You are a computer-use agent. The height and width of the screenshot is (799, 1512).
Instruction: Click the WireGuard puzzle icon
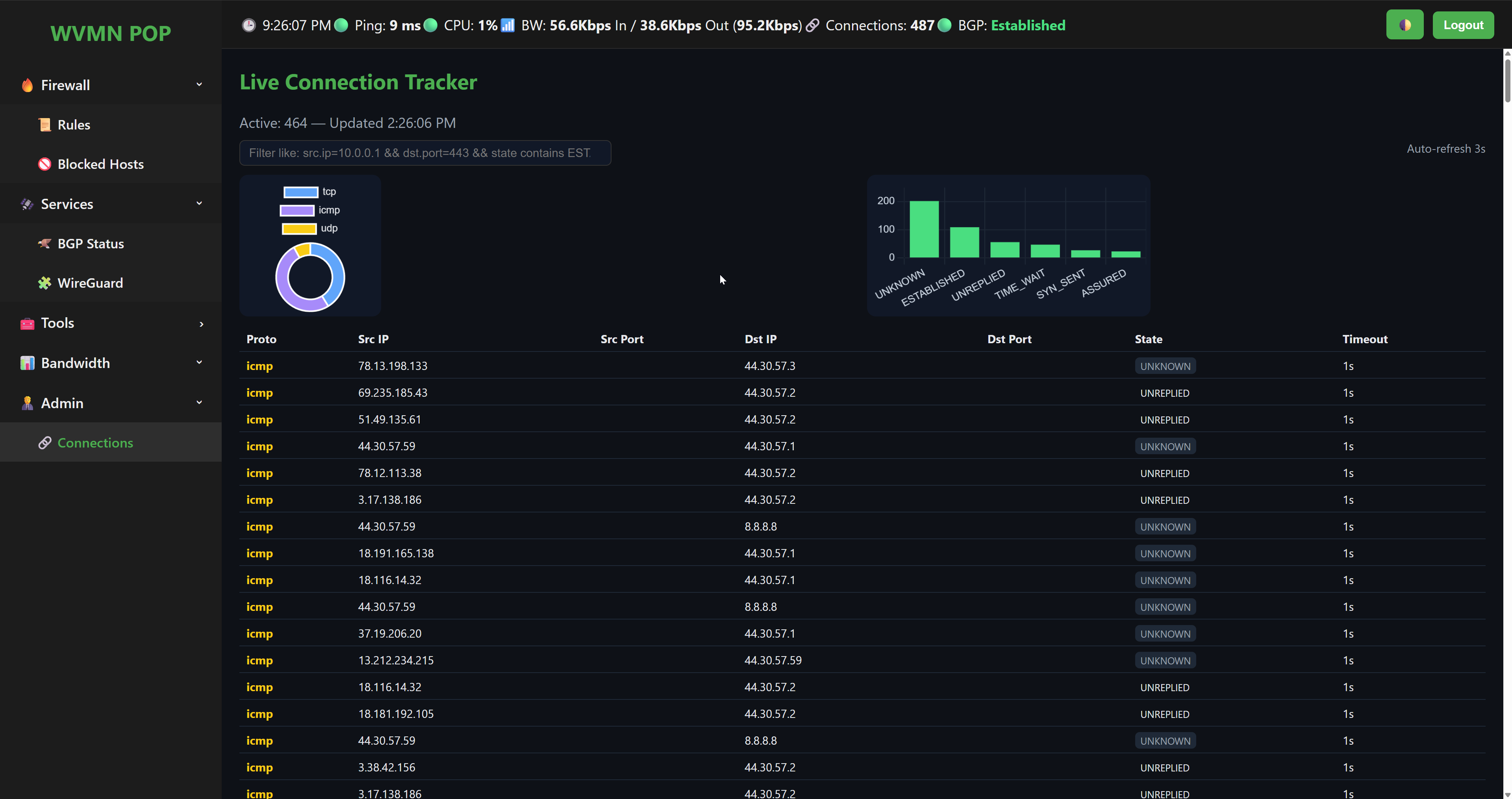(x=44, y=283)
